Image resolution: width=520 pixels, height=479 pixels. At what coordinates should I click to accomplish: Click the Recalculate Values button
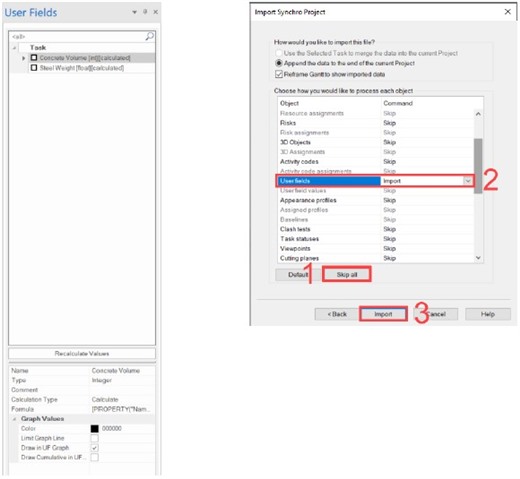point(82,353)
